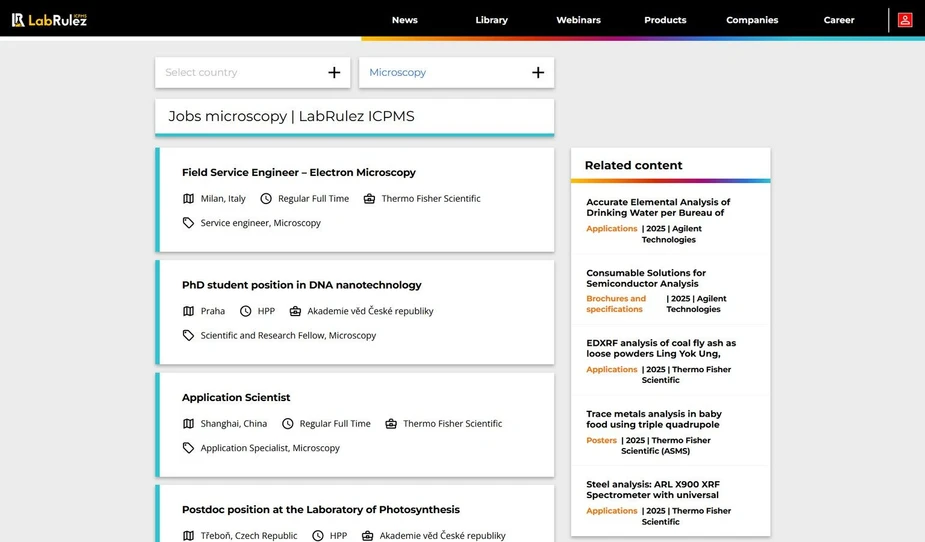Open the Career menu
Viewport: 925px width, 542px height.
[x=839, y=20]
